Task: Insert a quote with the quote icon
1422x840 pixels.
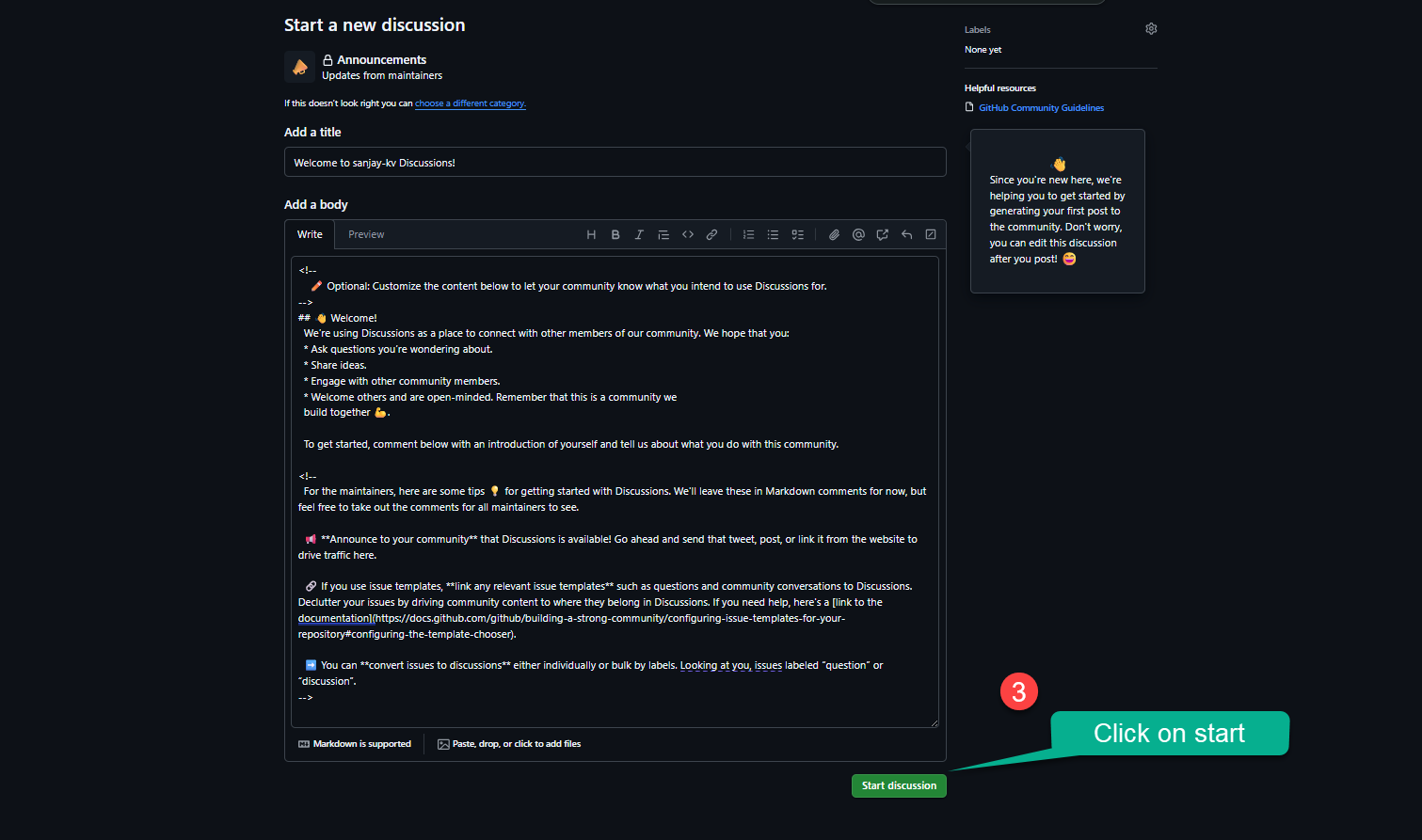Action: click(x=663, y=235)
